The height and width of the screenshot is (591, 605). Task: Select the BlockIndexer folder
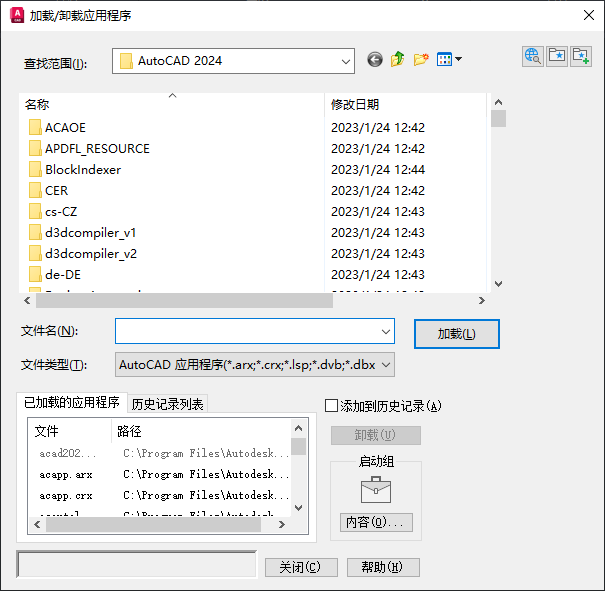tap(75, 169)
